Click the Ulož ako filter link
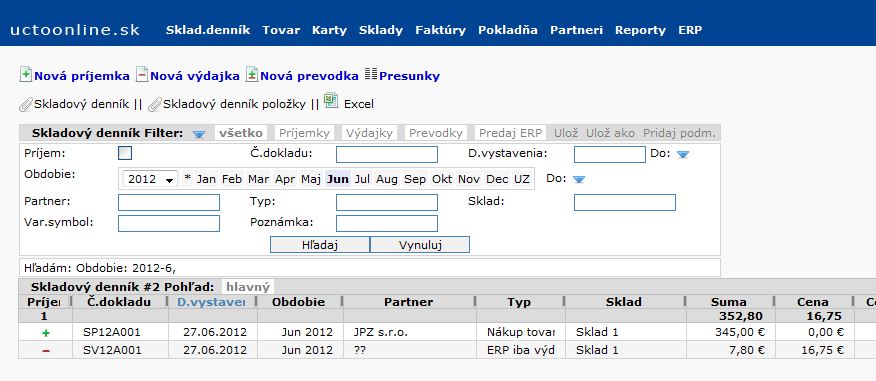Image resolution: width=876 pixels, height=381 pixels. (610, 133)
